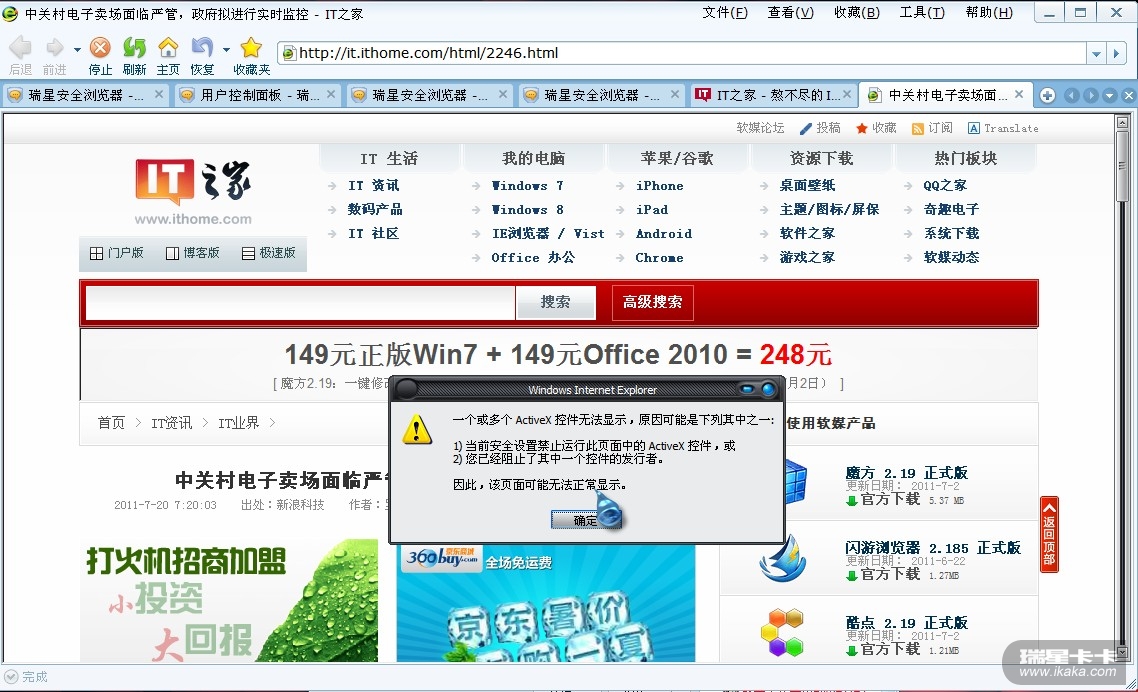The height and width of the screenshot is (692, 1138).
Task: Go to home page with 主页 icon
Action: [168, 48]
